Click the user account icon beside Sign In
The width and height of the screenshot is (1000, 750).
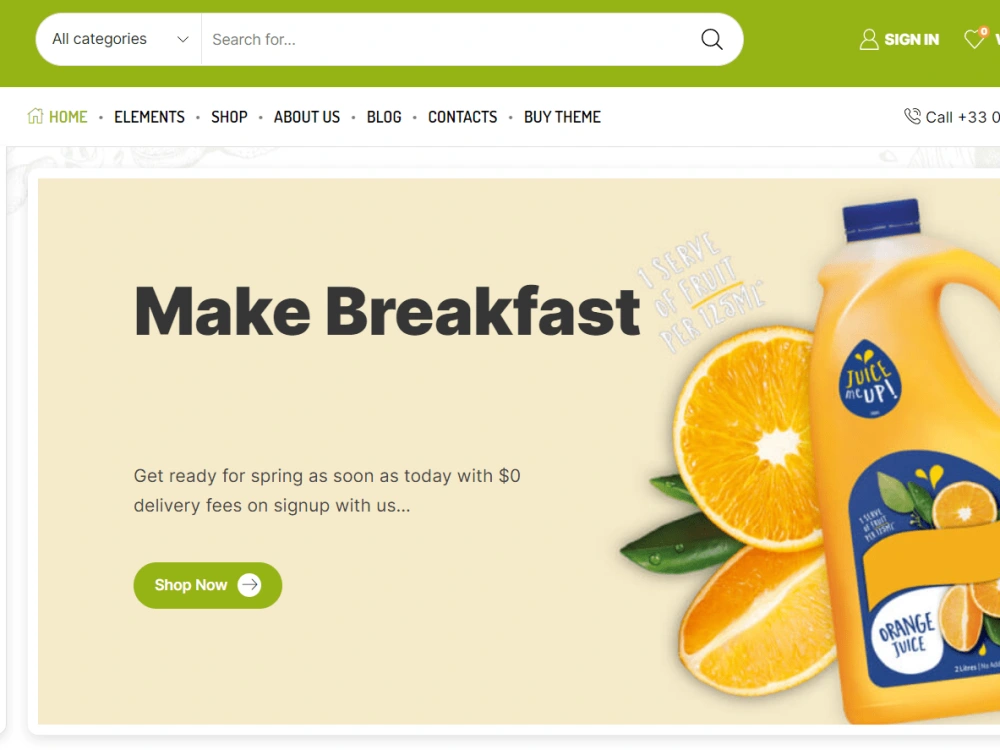coord(869,40)
